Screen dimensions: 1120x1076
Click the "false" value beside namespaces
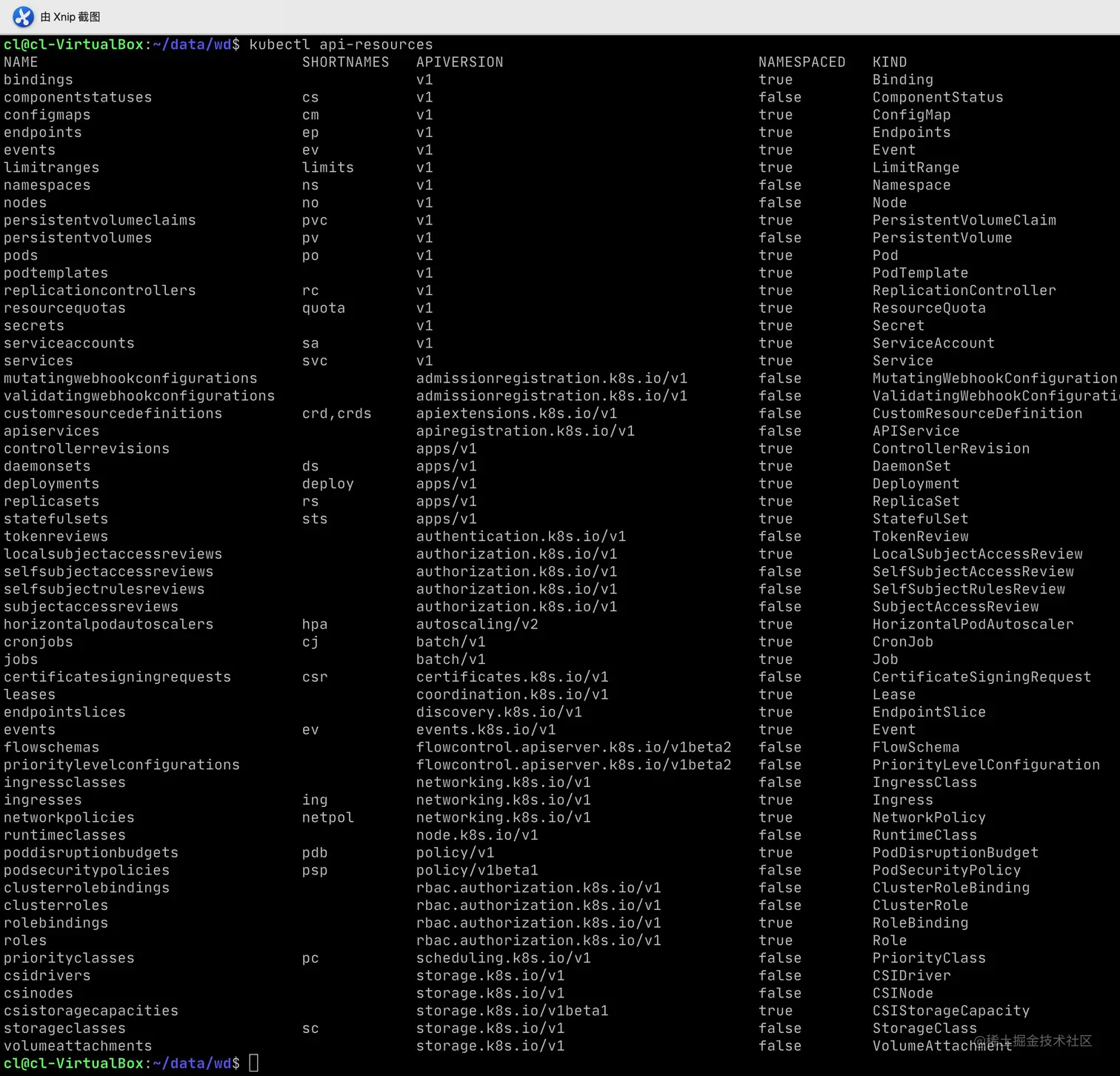click(x=779, y=185)
